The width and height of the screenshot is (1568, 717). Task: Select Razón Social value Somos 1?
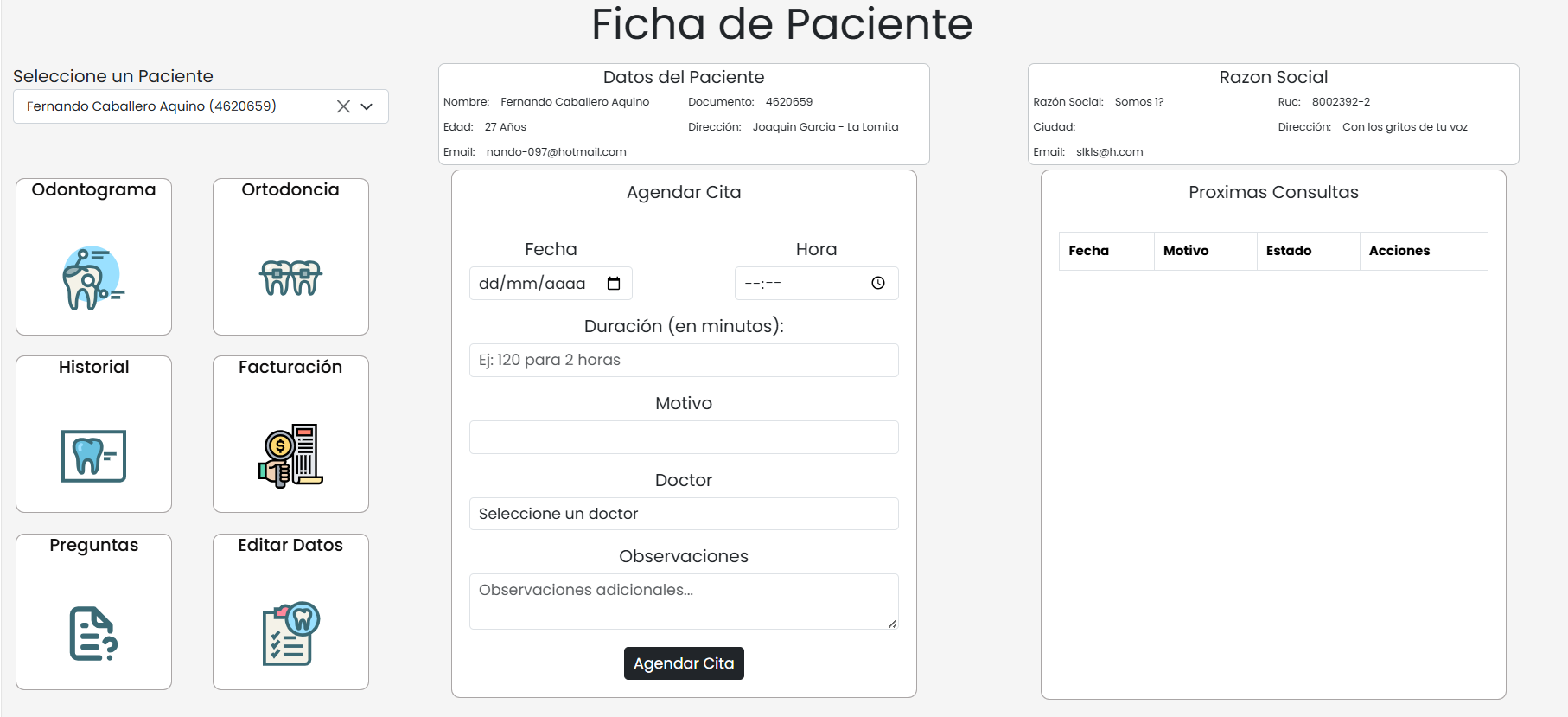[1138, 102]
